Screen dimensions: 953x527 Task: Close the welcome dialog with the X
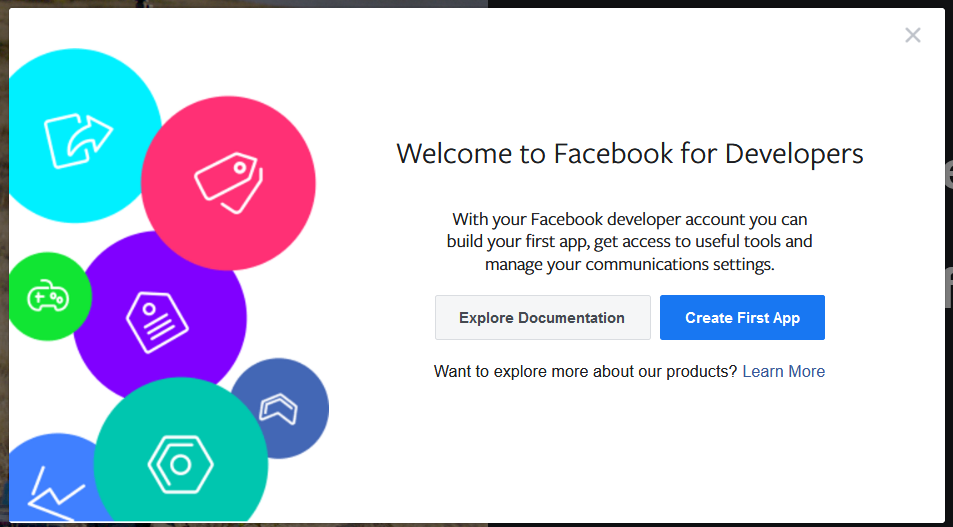[x=912, y=36]
